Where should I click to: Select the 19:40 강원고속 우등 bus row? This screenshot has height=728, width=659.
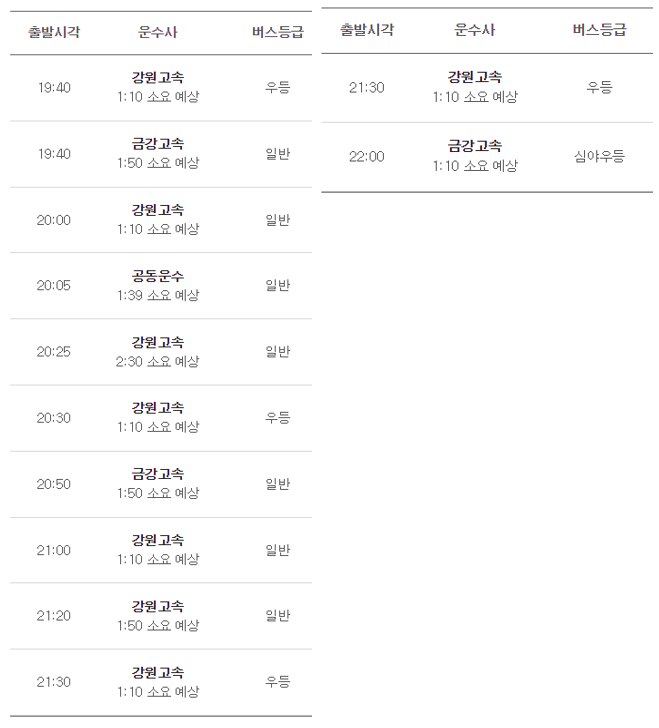[161, 88]
